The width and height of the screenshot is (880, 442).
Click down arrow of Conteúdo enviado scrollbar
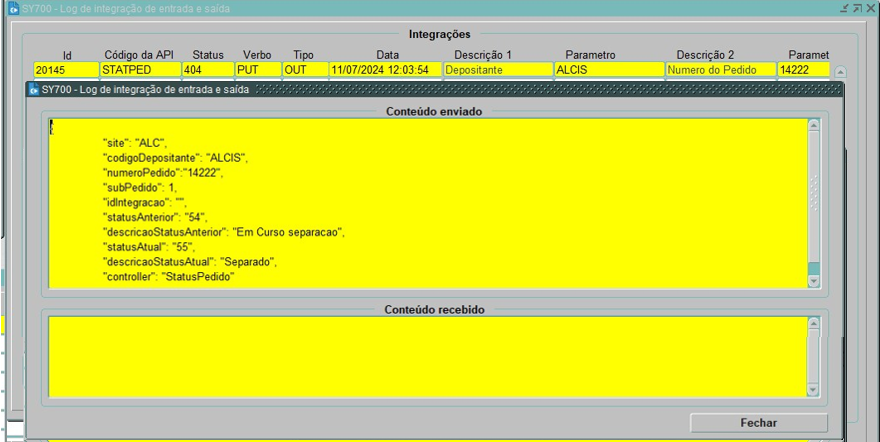point(813,281)
